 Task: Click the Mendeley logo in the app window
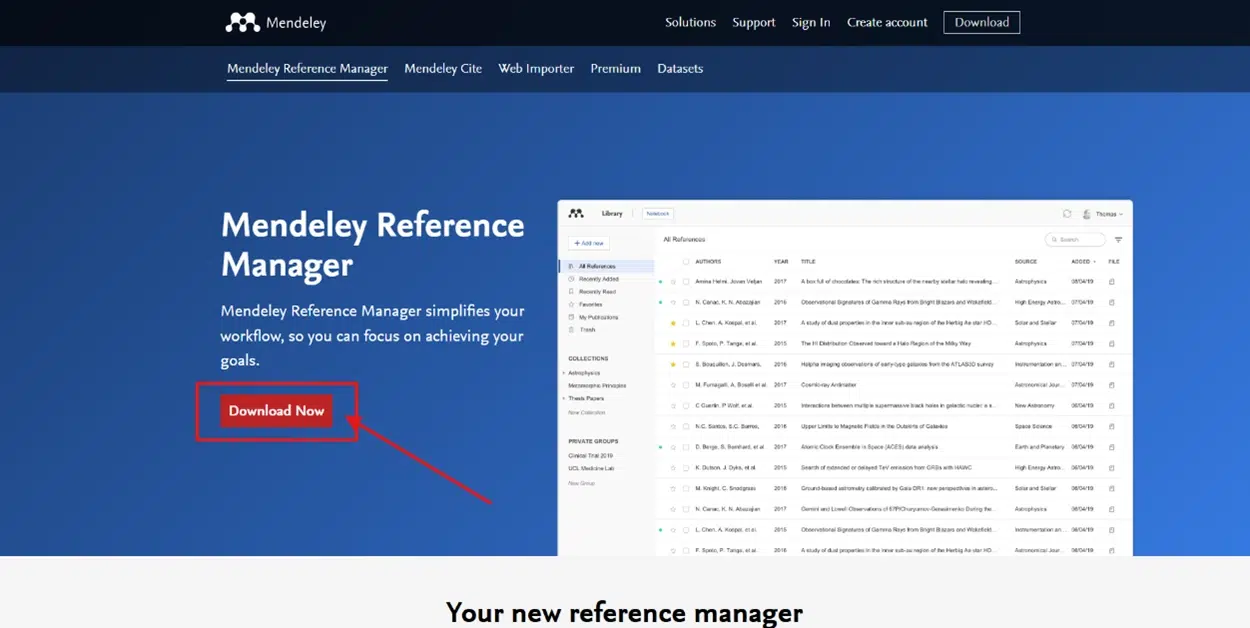576,213
